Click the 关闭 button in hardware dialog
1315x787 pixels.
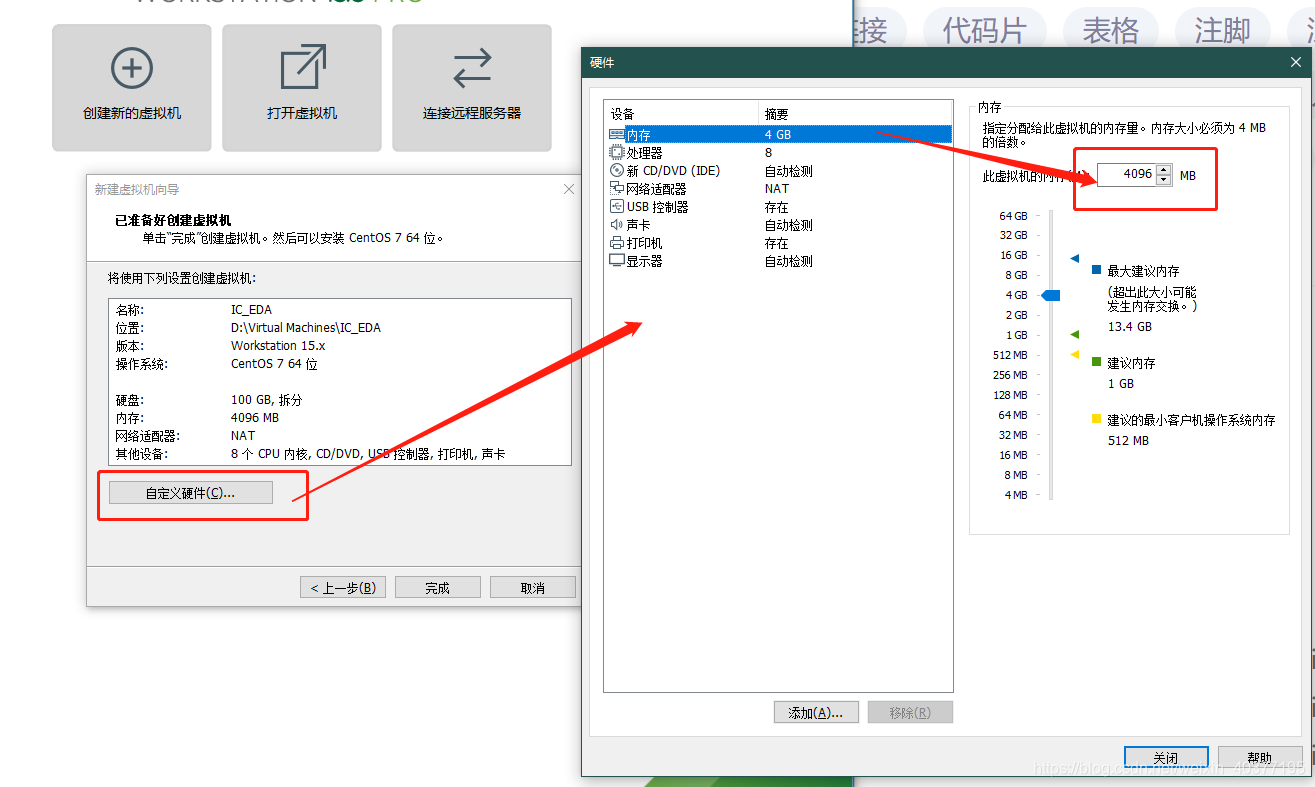tap(1166, 757)
